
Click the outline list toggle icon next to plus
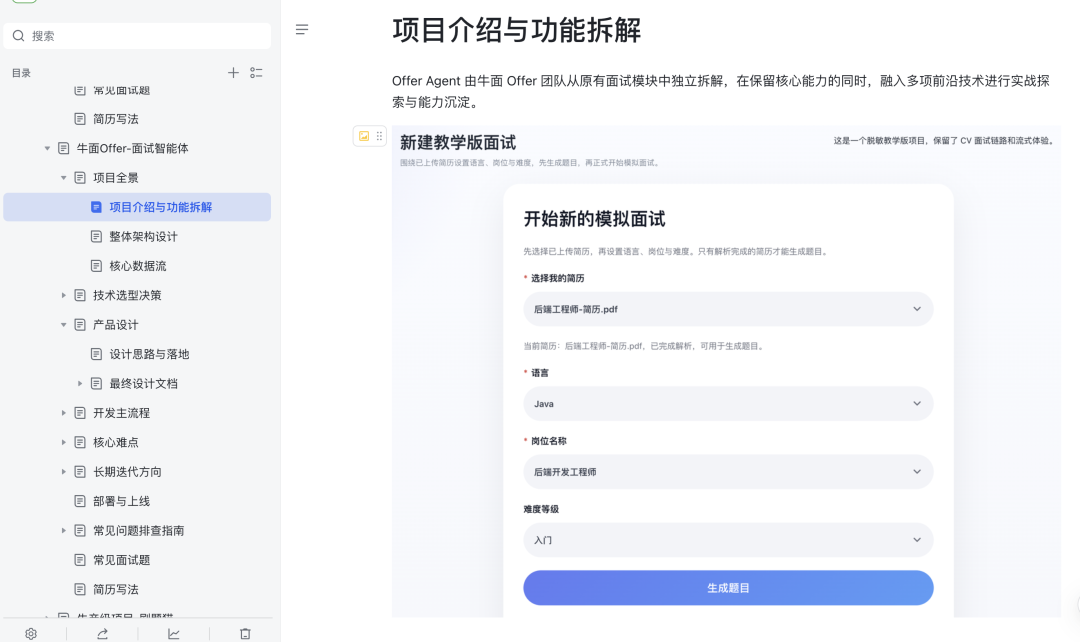tap(256, 72)
